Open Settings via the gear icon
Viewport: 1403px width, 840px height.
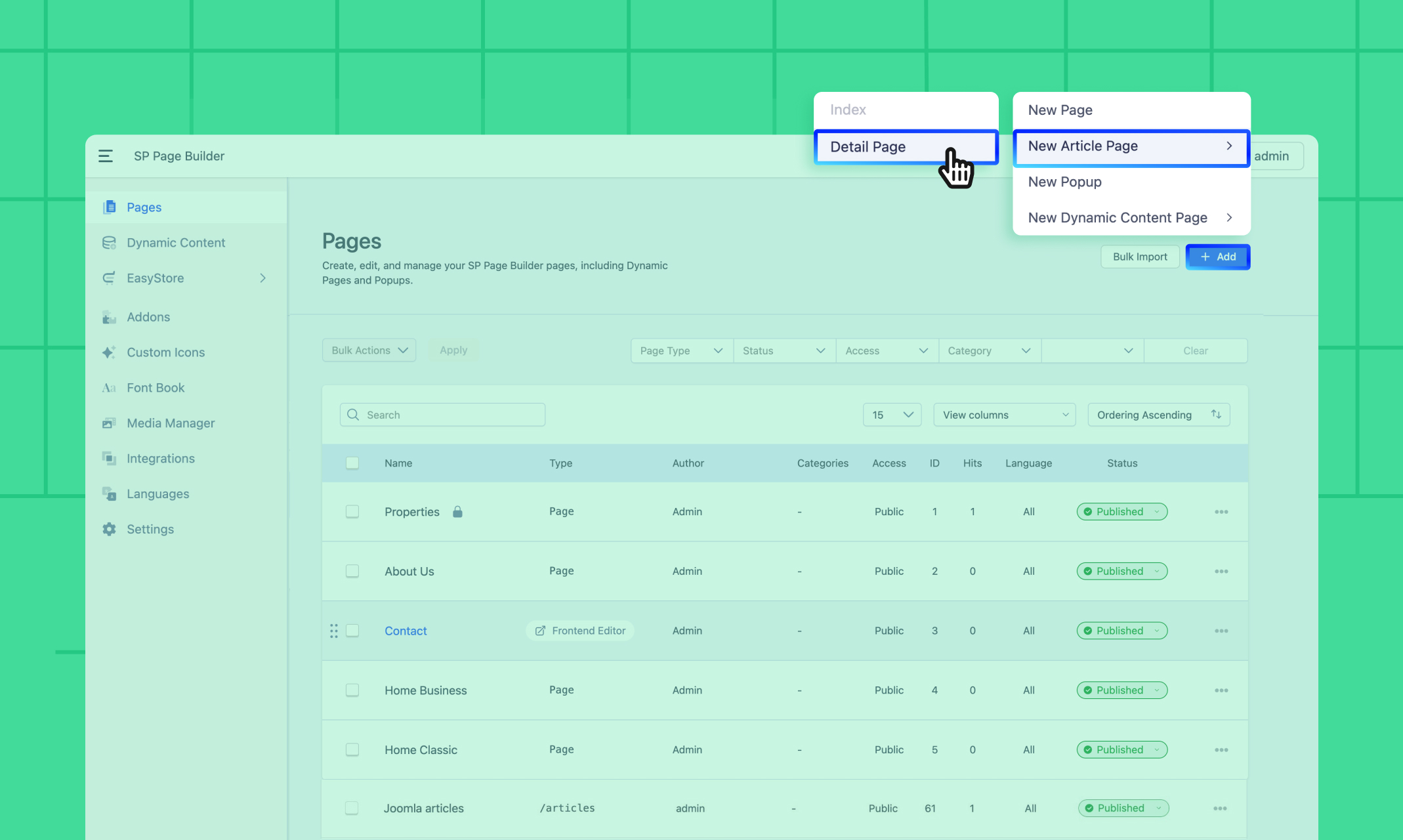pyautogui.click(x=109, y=530)
